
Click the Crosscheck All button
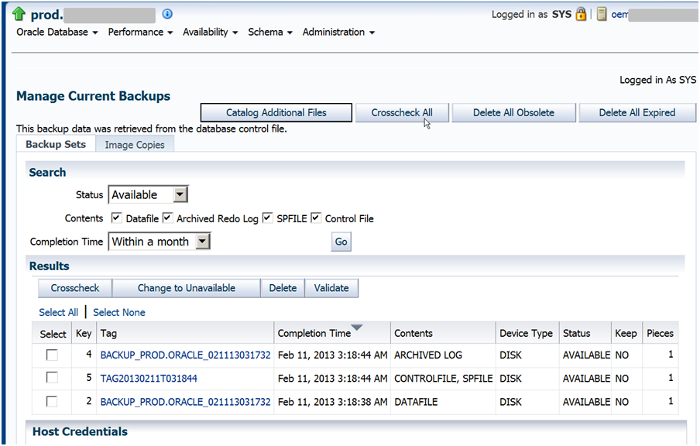pyautogui.click(x=402, y=113)
